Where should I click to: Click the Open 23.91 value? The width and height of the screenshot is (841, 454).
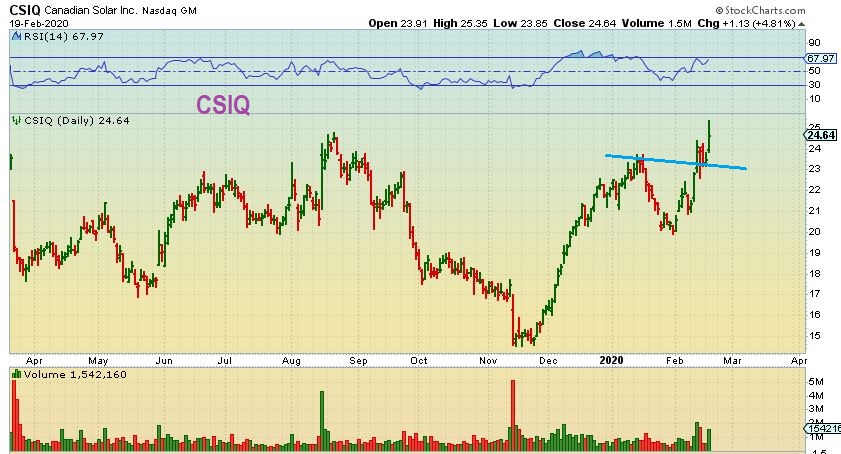(397, 24)
